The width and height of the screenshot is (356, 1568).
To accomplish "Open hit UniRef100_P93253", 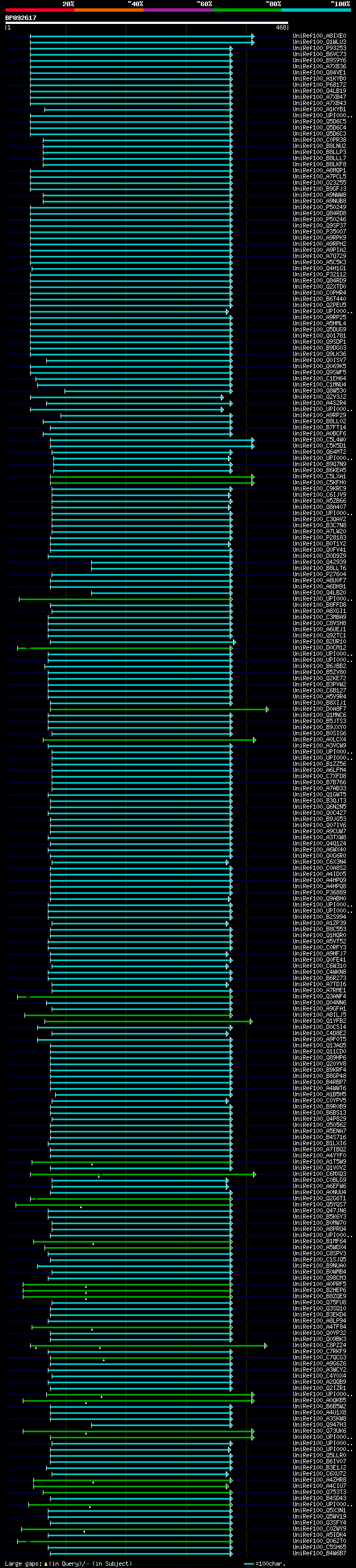I will [x=319, y=48].
